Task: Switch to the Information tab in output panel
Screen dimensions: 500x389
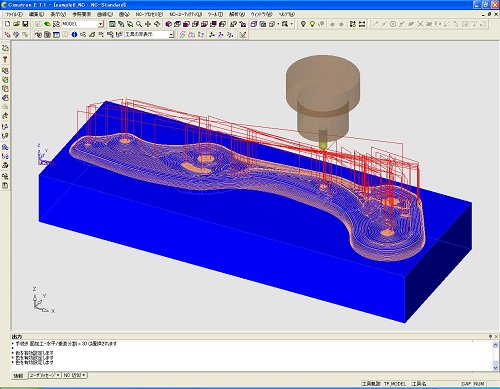Action: (x=18, y=375)
